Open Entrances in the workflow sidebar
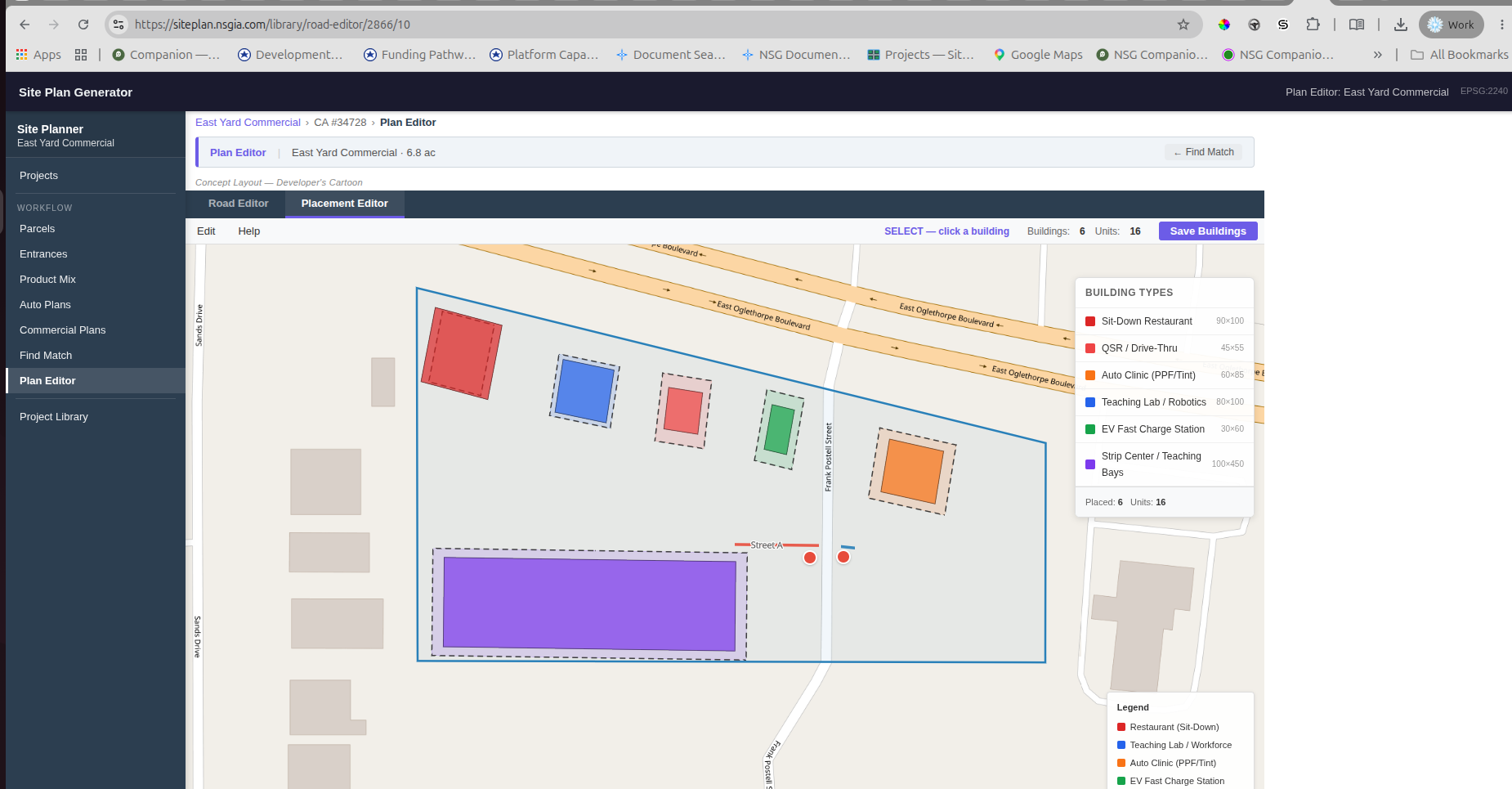1512x789 pixels. pos(96,254)
